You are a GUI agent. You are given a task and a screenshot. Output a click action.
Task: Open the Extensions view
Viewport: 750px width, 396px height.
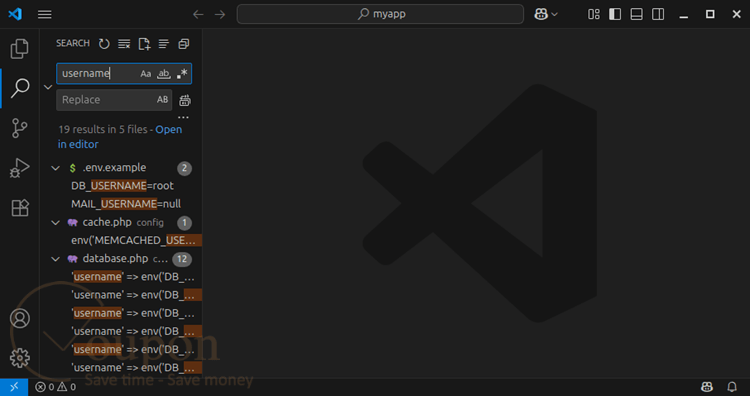pos(20,208)
